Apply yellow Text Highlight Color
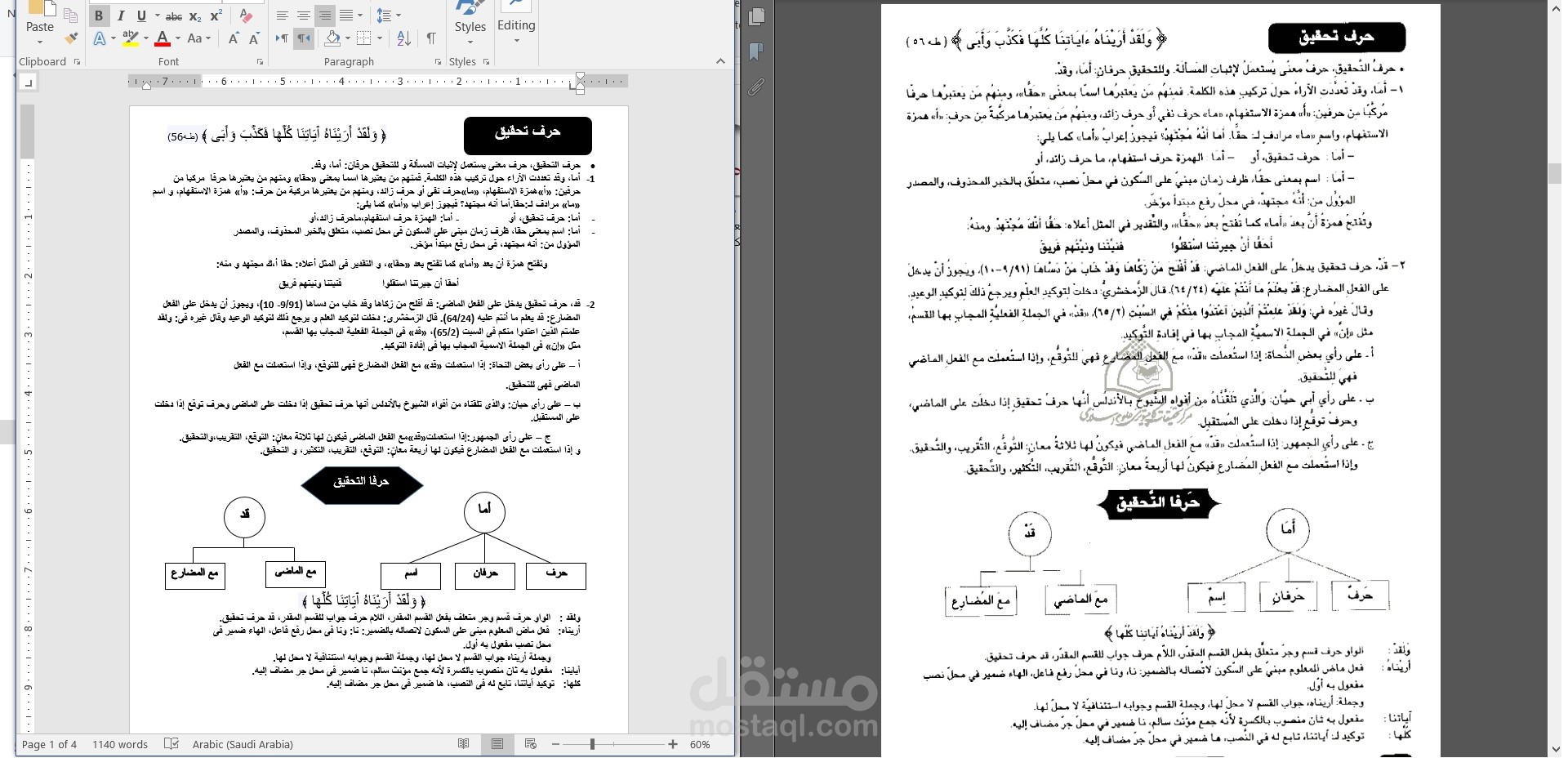 click(130, 38)
